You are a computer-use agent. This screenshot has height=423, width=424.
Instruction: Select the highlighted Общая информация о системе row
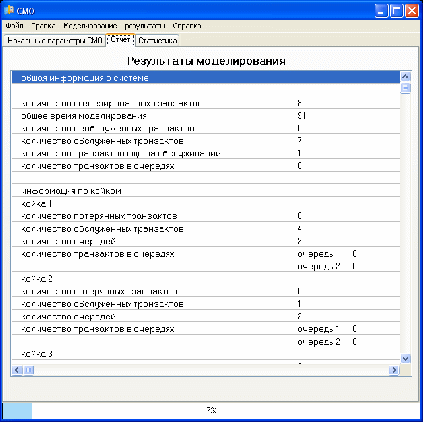click(206, 78)
